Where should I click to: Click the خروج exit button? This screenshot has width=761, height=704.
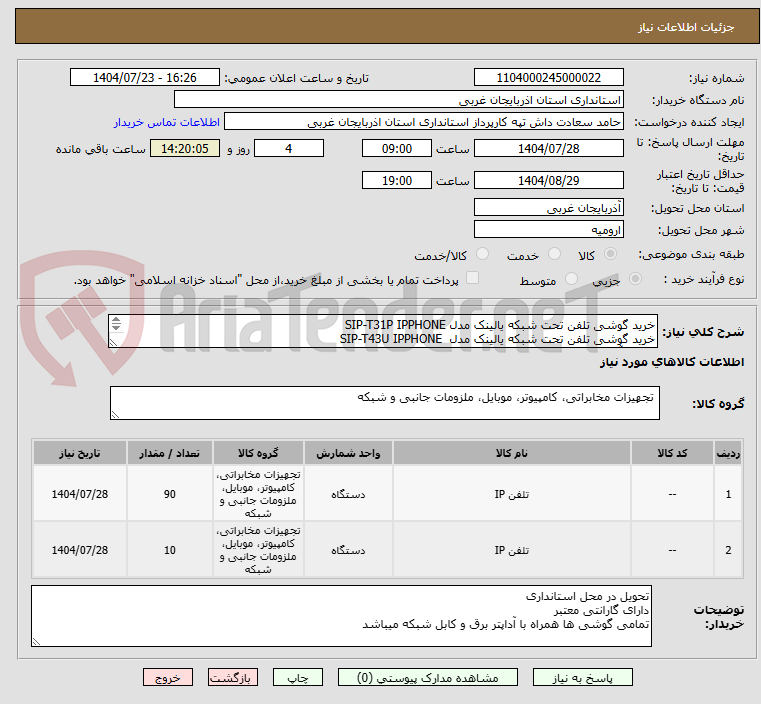pos(168,677)
